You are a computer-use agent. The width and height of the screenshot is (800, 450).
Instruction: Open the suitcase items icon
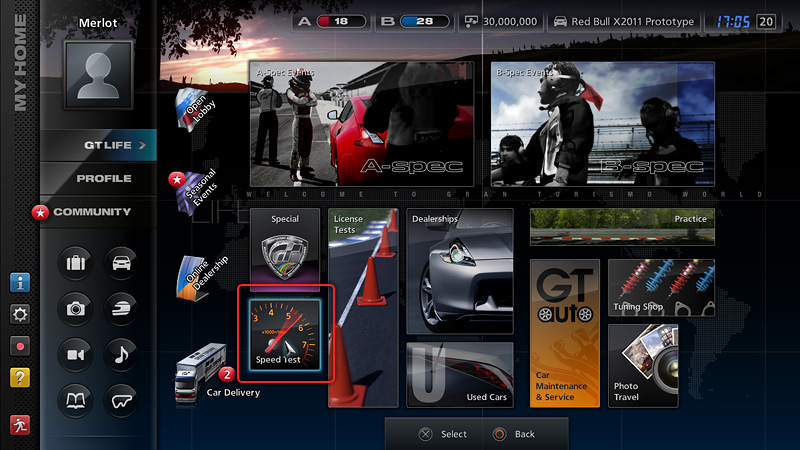(x=76, y=265)
